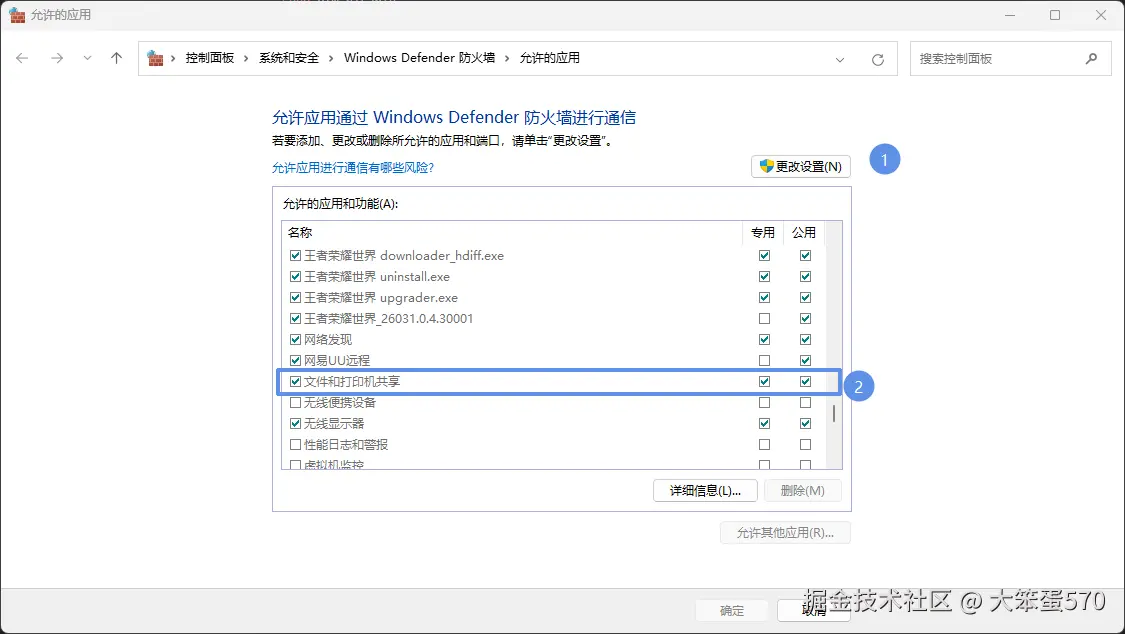Toggle 王者荣耀世界 upgrader.exe name checkbox

[295, 297]
